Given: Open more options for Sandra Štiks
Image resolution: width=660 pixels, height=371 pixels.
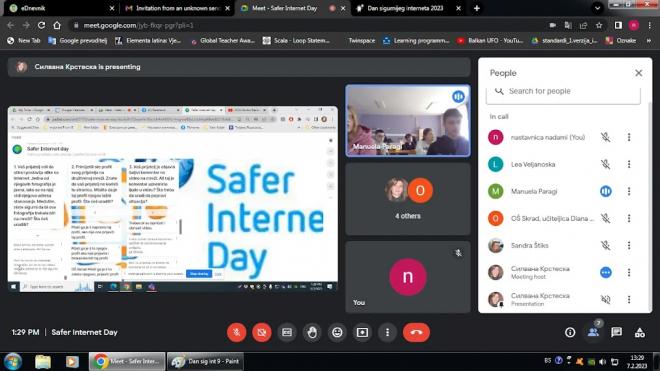Looking at the screenshot, I should pyautogui.click(x=629, y=245).
